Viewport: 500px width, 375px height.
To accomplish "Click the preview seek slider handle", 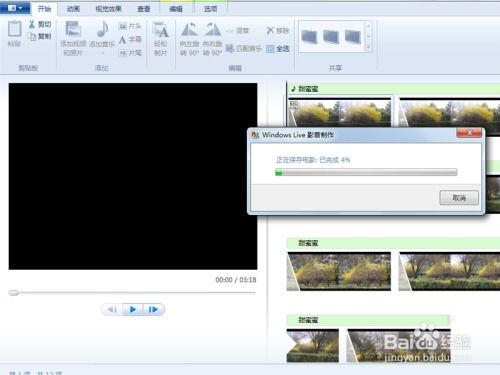I will [13, 293].
